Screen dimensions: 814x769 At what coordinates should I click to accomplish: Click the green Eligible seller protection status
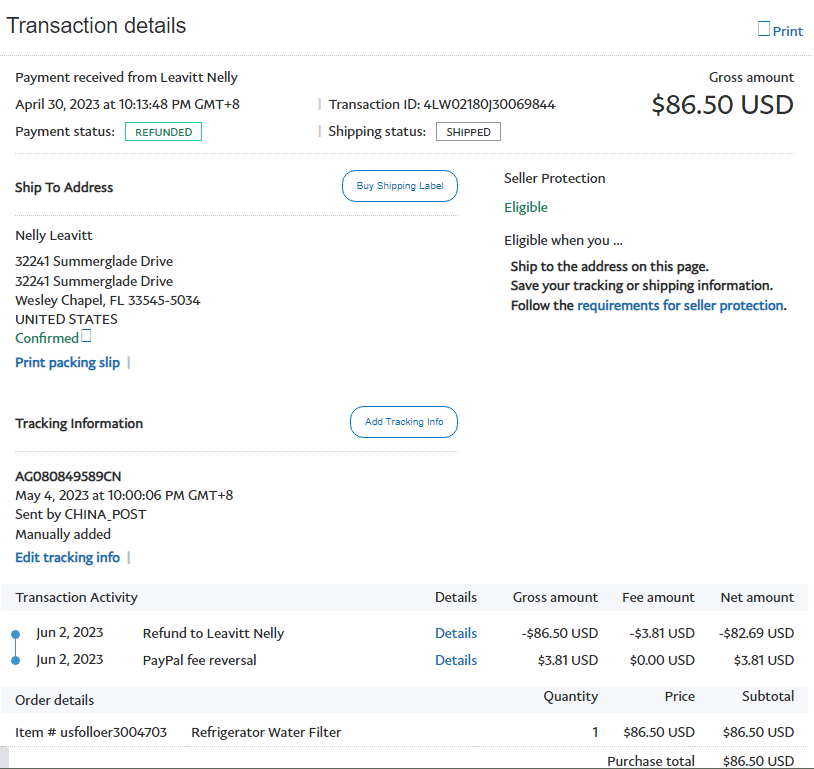click(x=526, y=207)
